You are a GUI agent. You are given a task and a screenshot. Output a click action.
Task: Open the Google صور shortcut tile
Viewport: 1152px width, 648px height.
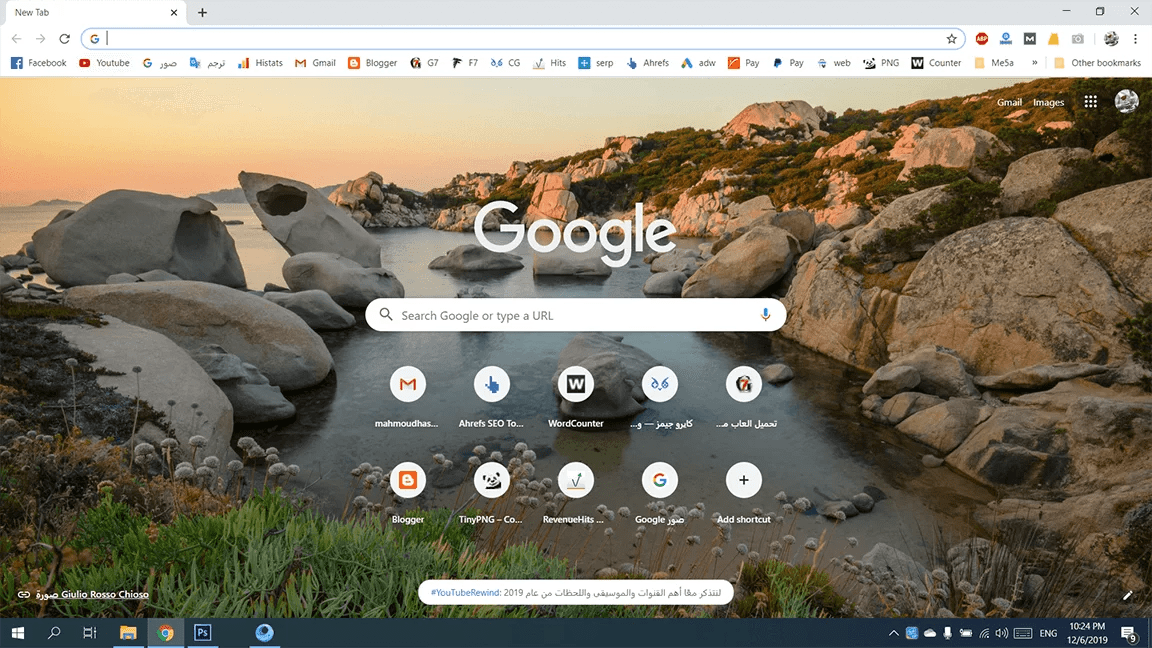[660, 492]
